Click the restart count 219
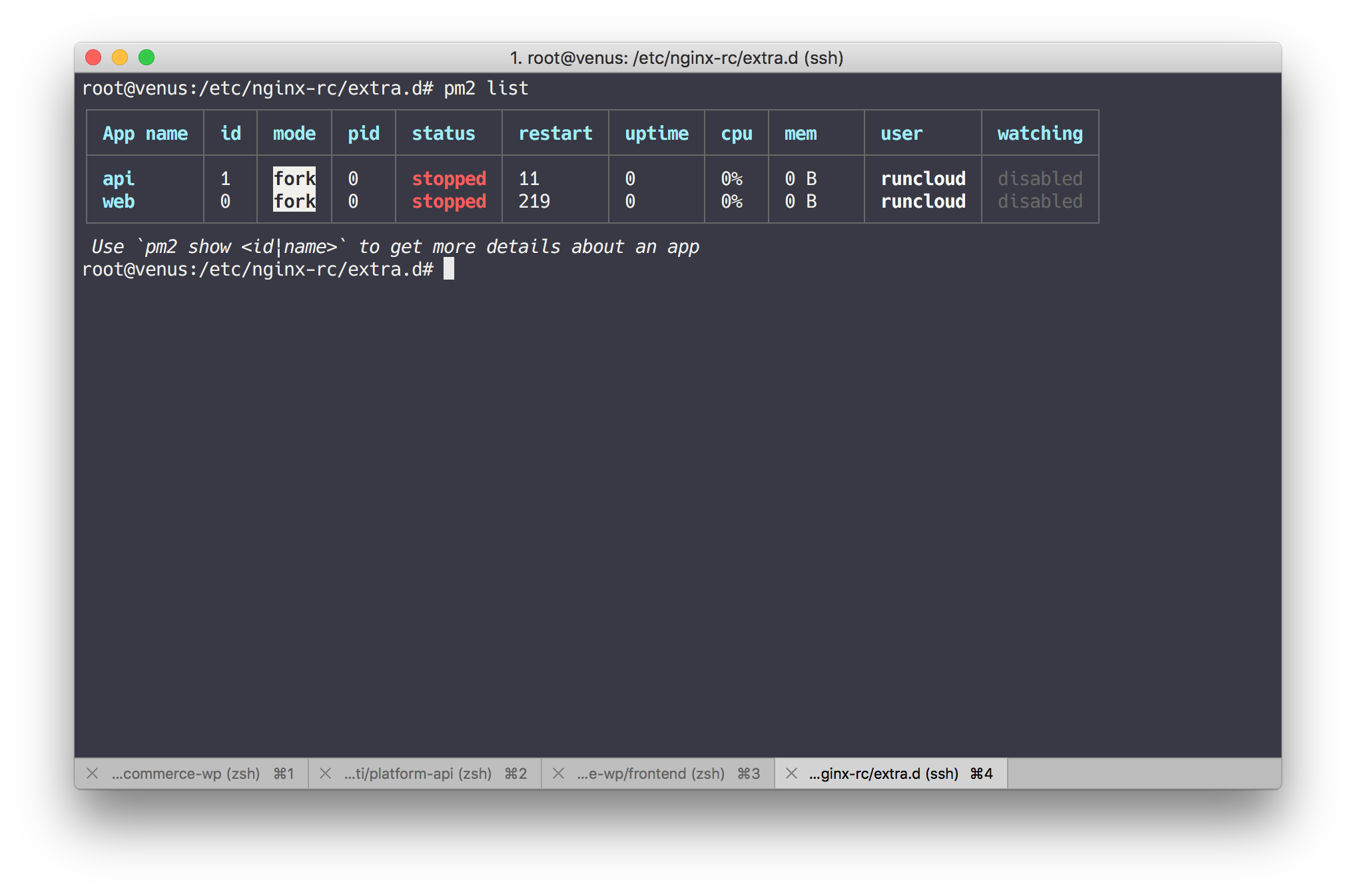 (x=534, y=201)
